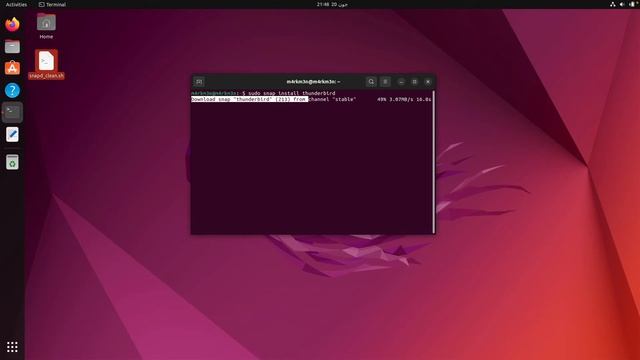Open the Help icon in dock
This screenshot has height=360, width=640.
(x=12, y=90)
